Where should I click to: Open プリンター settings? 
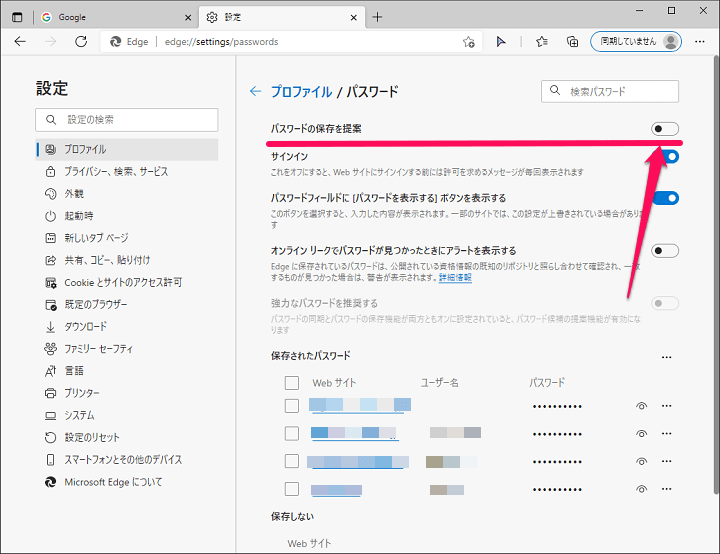(x=127, y=393)
